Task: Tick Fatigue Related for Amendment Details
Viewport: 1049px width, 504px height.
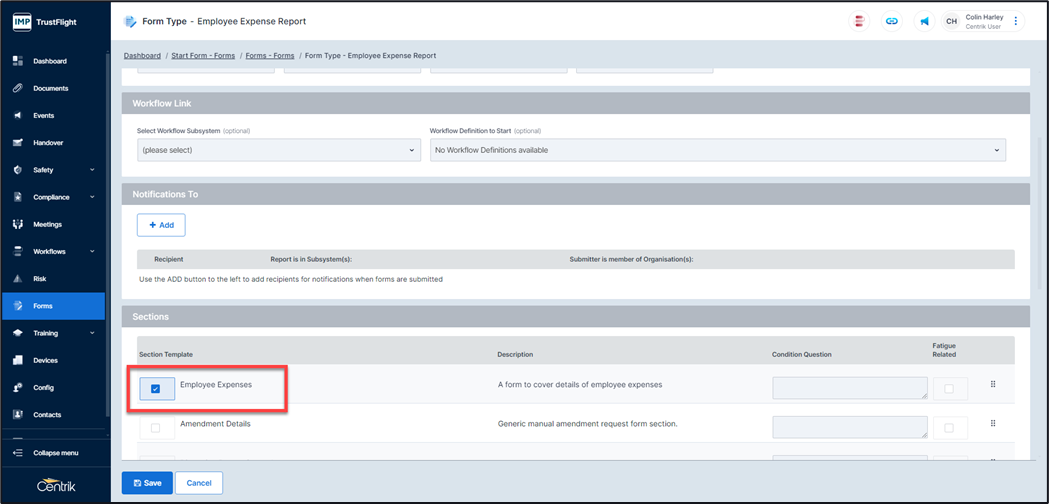Action: 949,428
